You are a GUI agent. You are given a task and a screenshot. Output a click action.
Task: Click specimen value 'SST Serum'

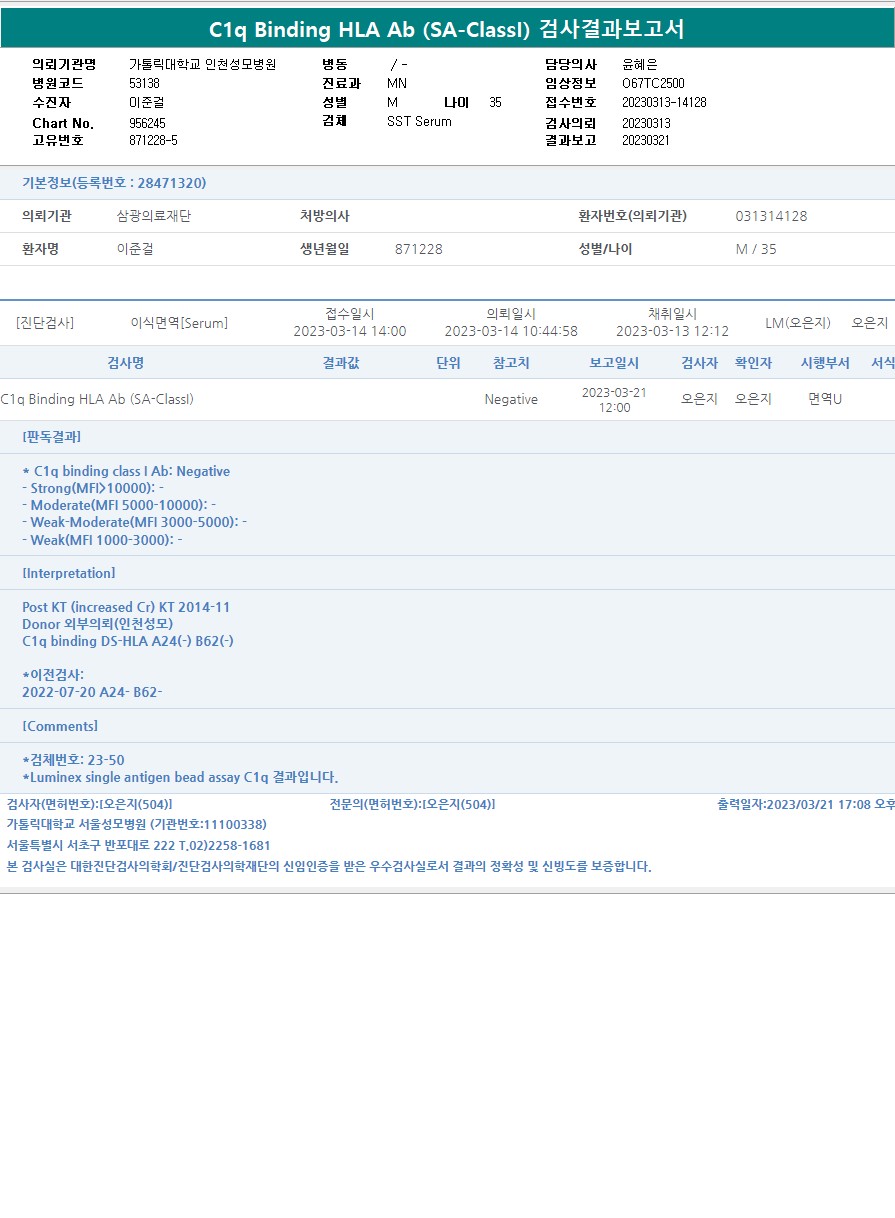point(419,121)
